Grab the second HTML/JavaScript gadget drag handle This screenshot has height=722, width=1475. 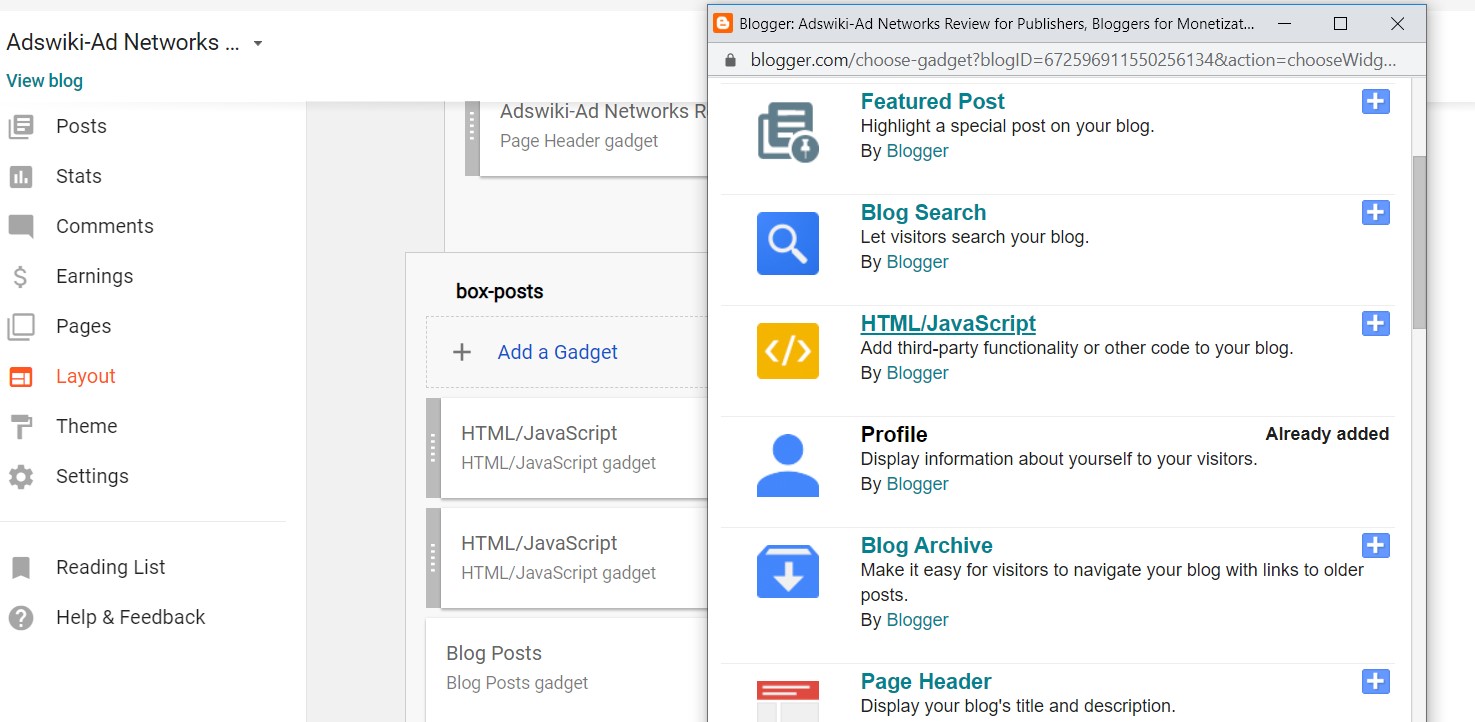coord(433,557)
